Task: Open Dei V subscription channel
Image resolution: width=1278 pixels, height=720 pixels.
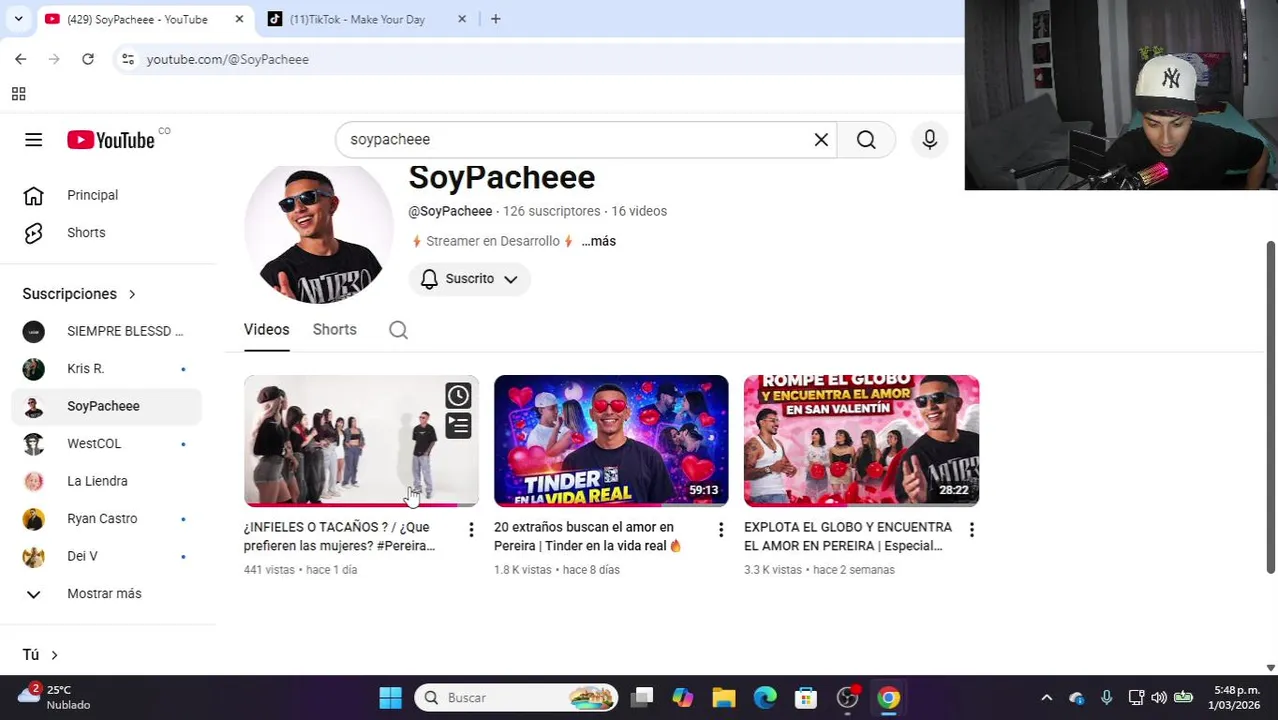Action: coord(107,556)
